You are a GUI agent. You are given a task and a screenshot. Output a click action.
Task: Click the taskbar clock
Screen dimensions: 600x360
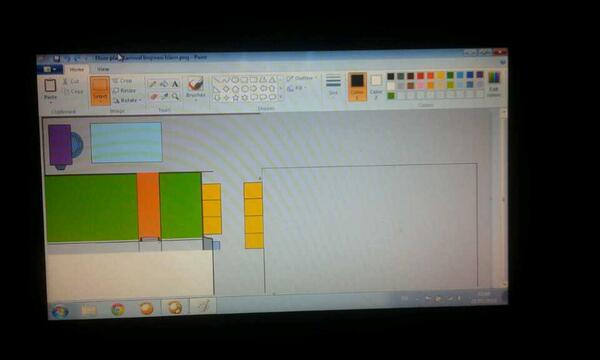pyautogui.click(x=484, y=297)
